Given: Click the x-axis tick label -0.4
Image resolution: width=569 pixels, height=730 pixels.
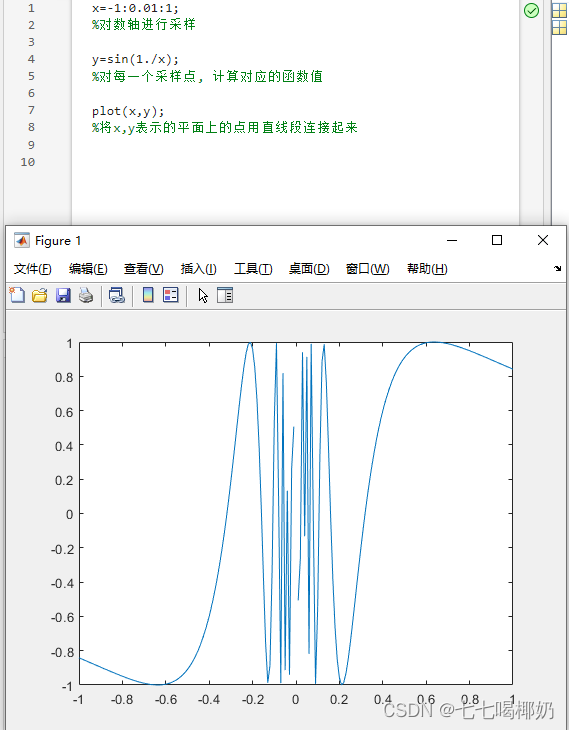Looking at the screenshot, I should point(209,699).
